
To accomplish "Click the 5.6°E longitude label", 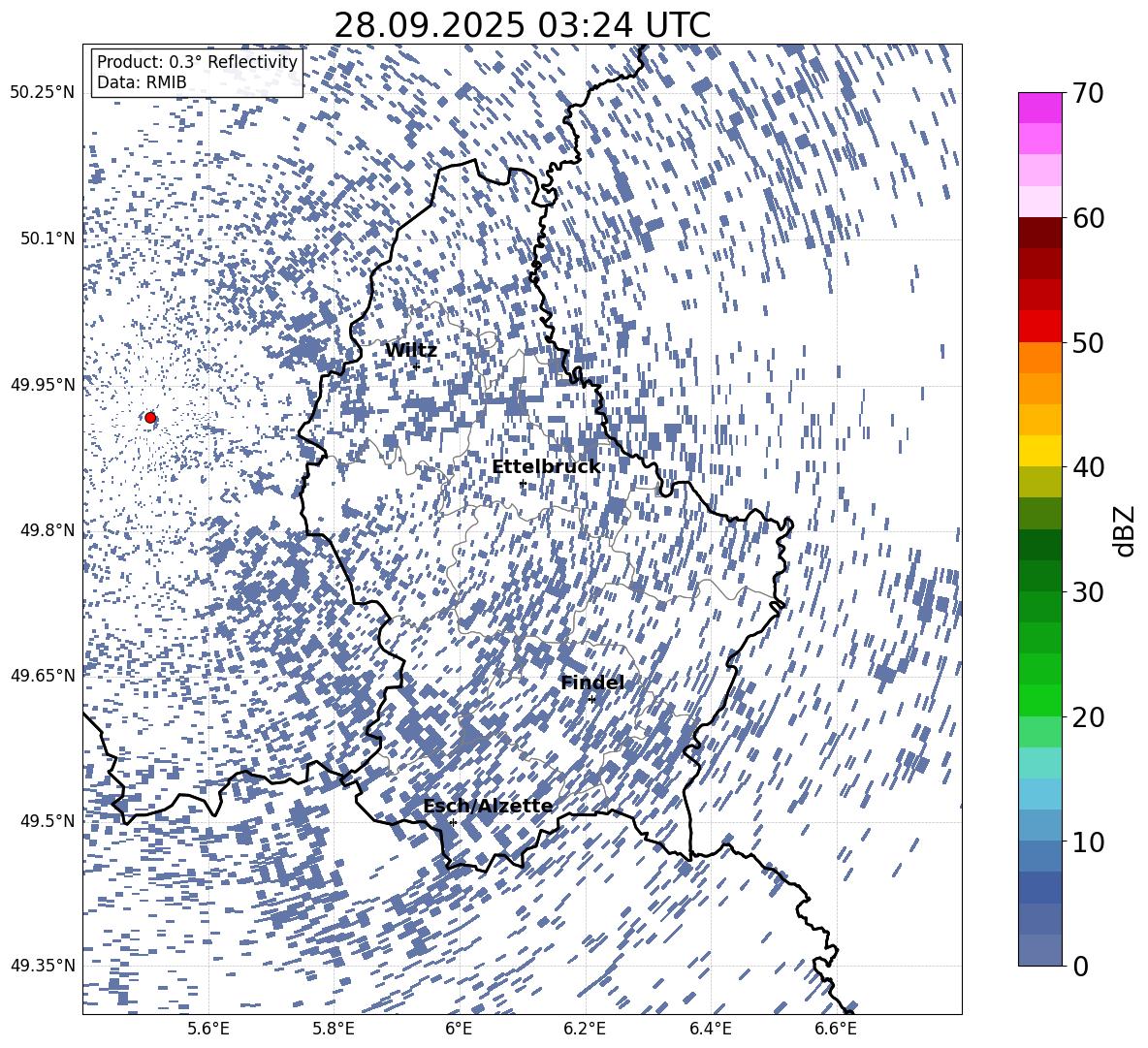I will tap(208, 1029).
